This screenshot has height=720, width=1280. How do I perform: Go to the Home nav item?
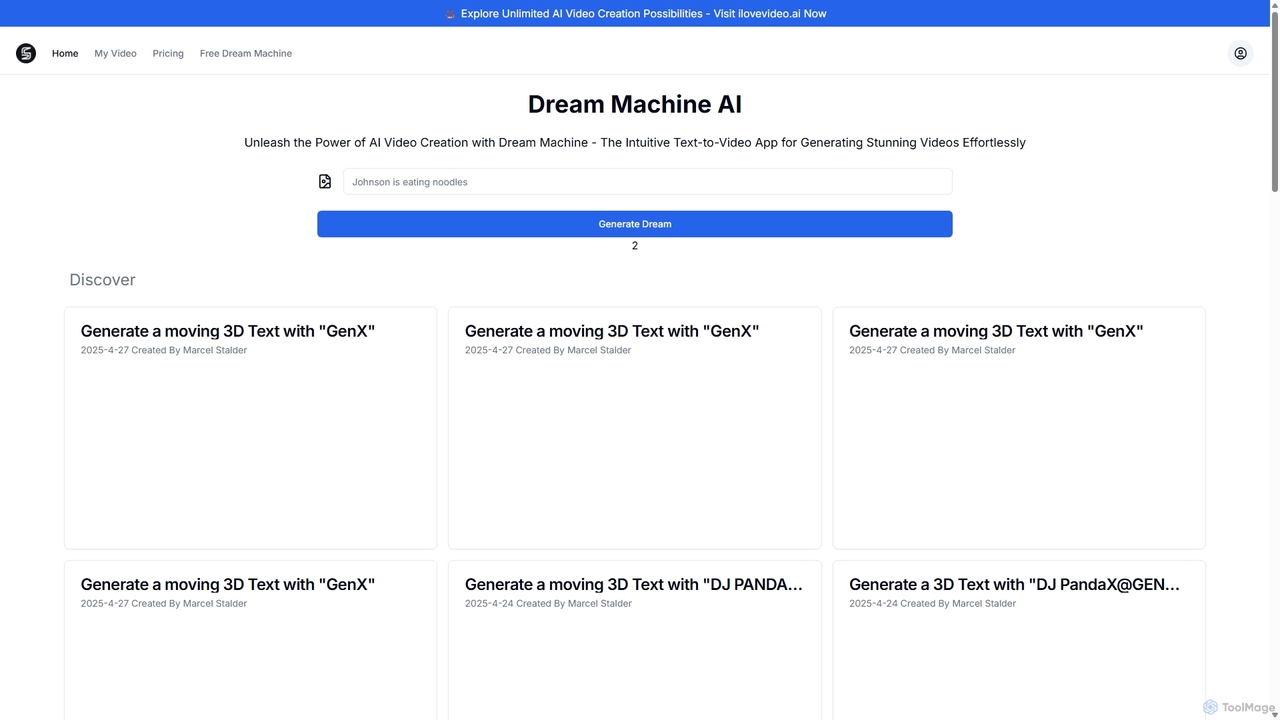point(65,53)
